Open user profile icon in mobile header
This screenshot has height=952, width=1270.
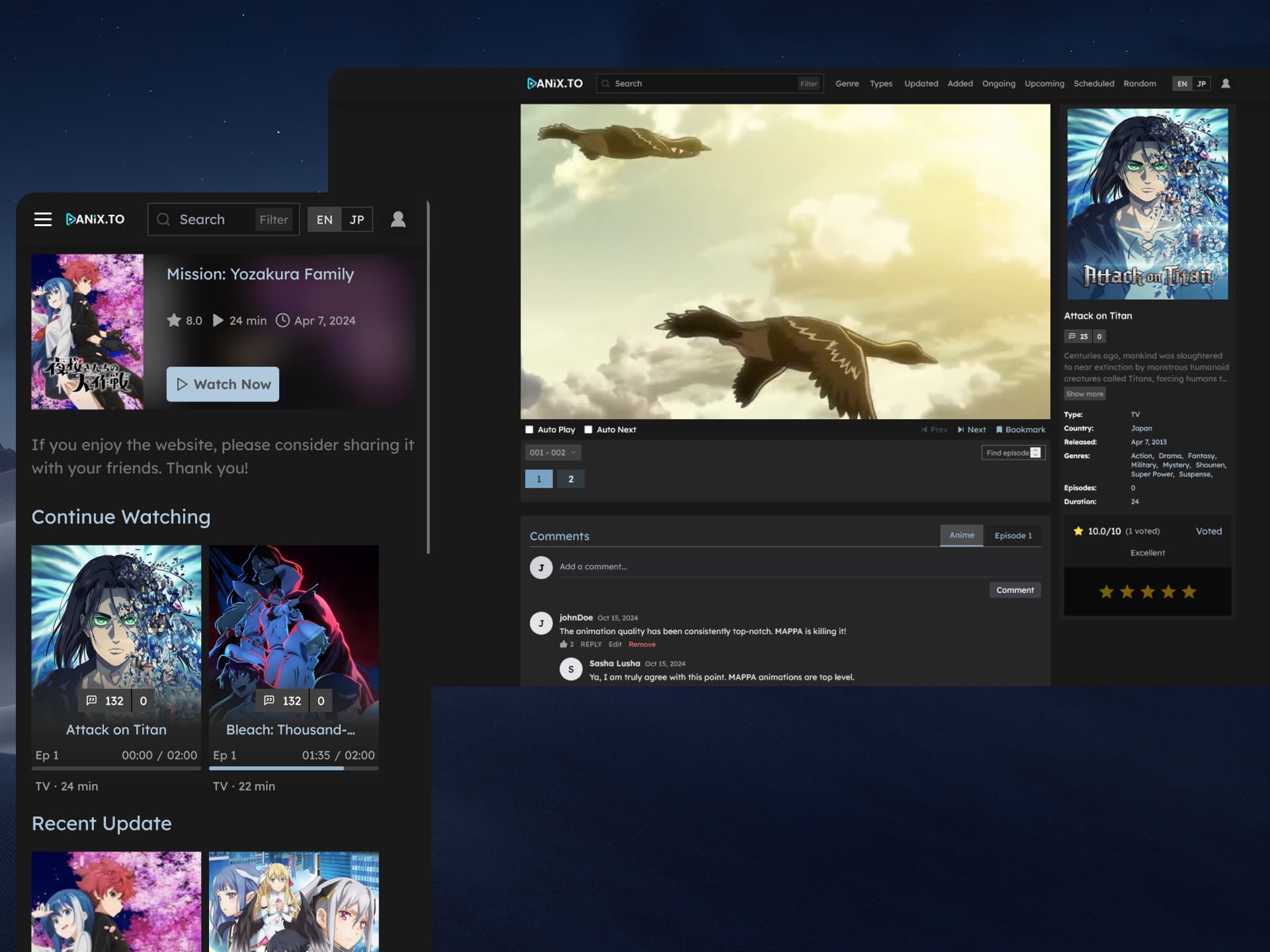point(398,219)
